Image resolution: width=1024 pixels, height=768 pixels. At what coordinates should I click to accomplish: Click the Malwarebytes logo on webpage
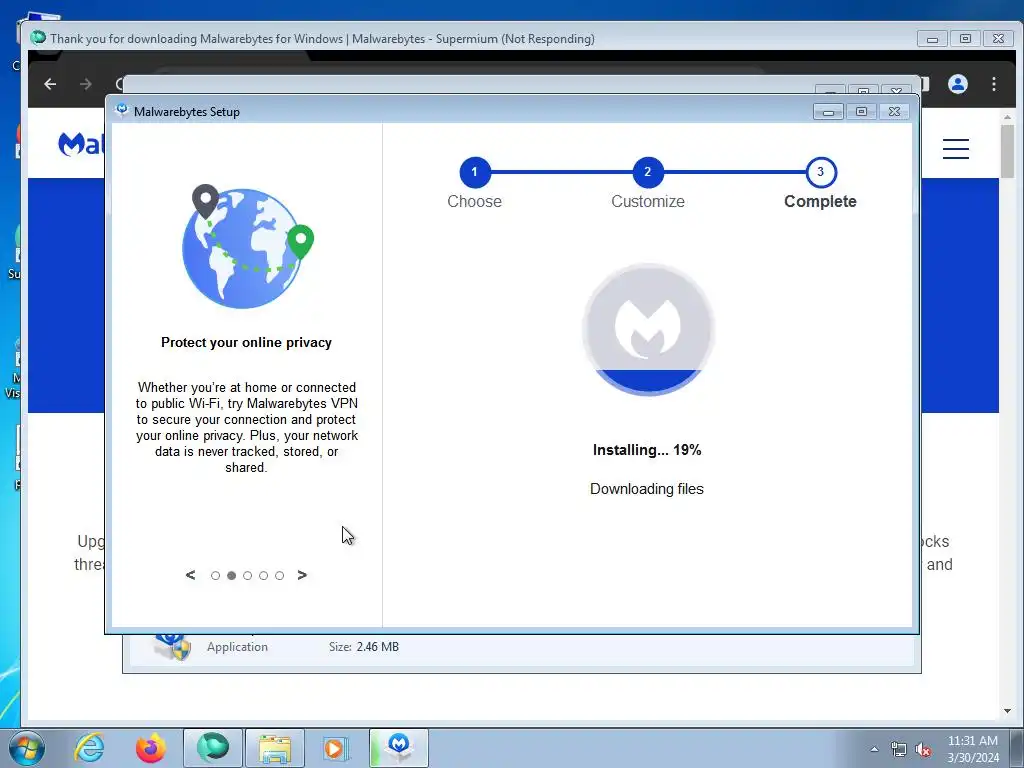(81, 144)
